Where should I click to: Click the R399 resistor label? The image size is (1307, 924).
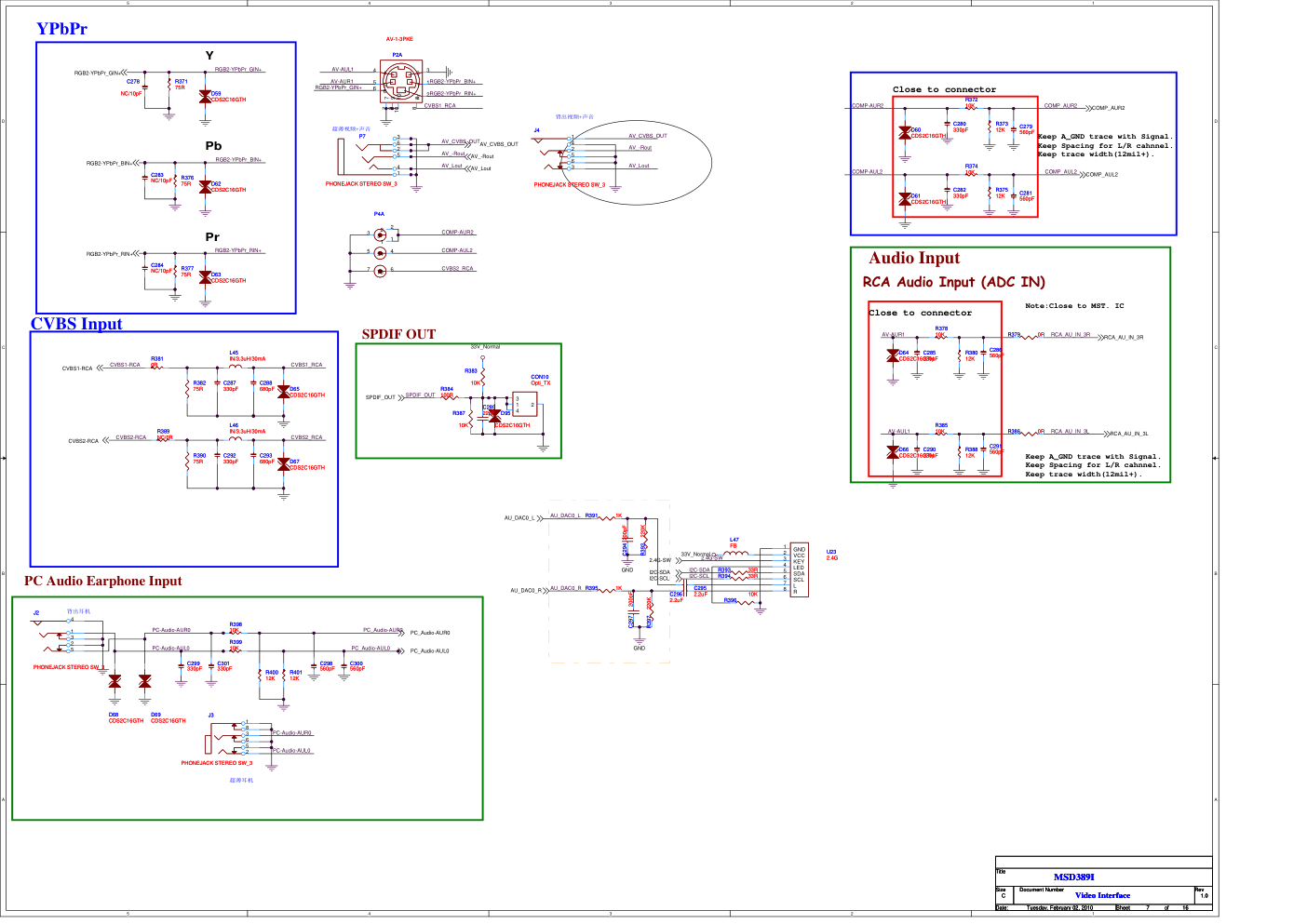(x=236, y=645)
